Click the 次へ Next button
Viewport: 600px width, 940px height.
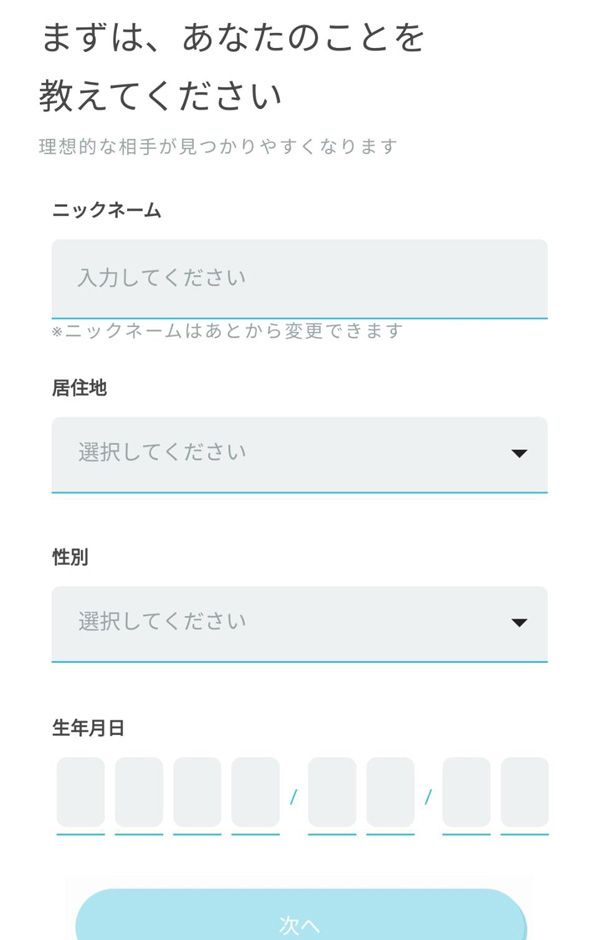300,922
